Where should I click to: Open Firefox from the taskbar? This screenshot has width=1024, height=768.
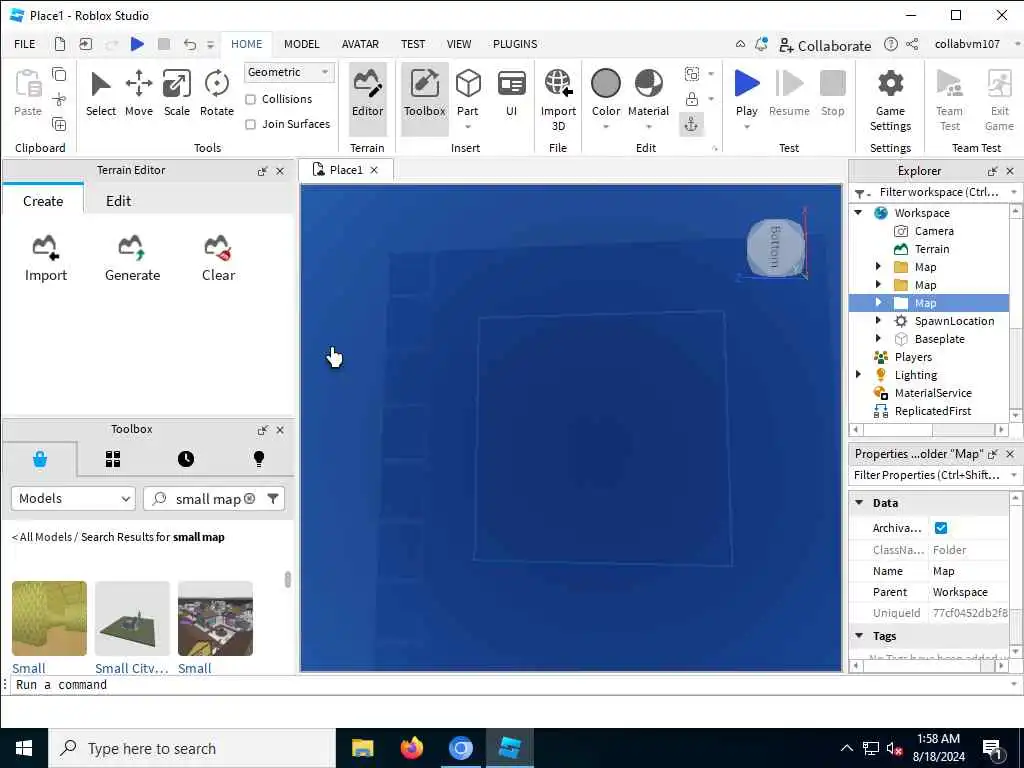pyautogui.click(x=411, y=748)
